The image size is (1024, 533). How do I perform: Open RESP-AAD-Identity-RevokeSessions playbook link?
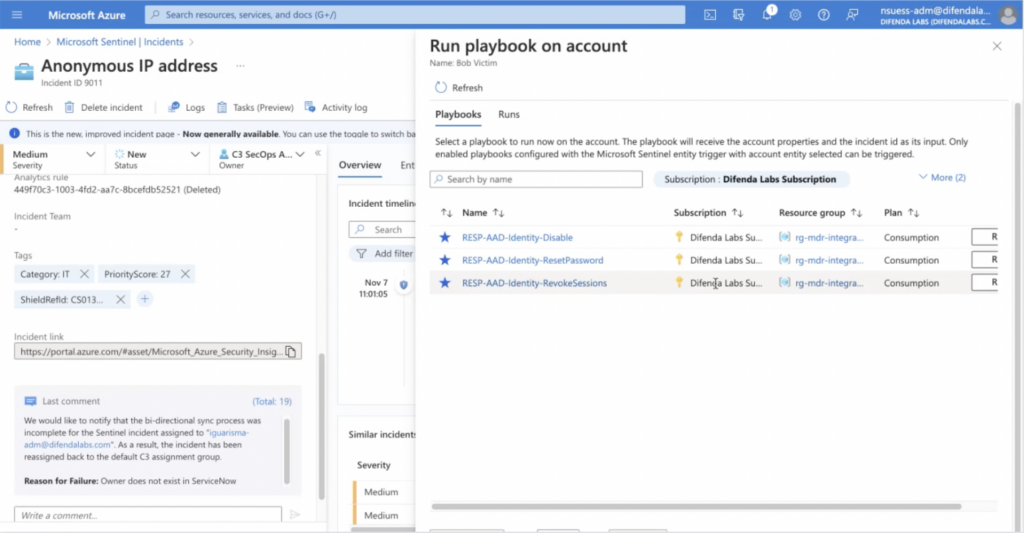point(534,283)
